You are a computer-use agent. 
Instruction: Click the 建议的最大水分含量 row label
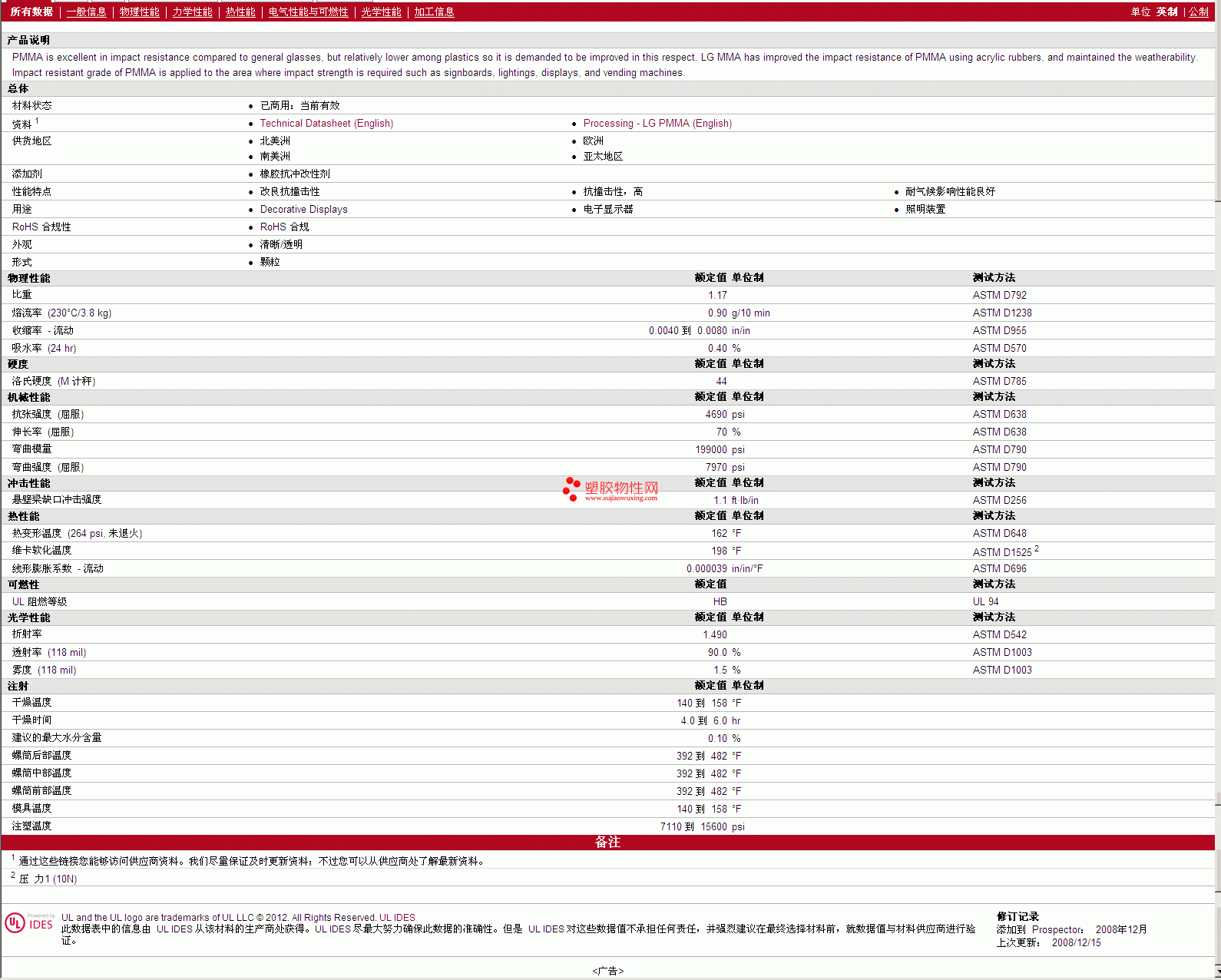click(x=57, y=738)
